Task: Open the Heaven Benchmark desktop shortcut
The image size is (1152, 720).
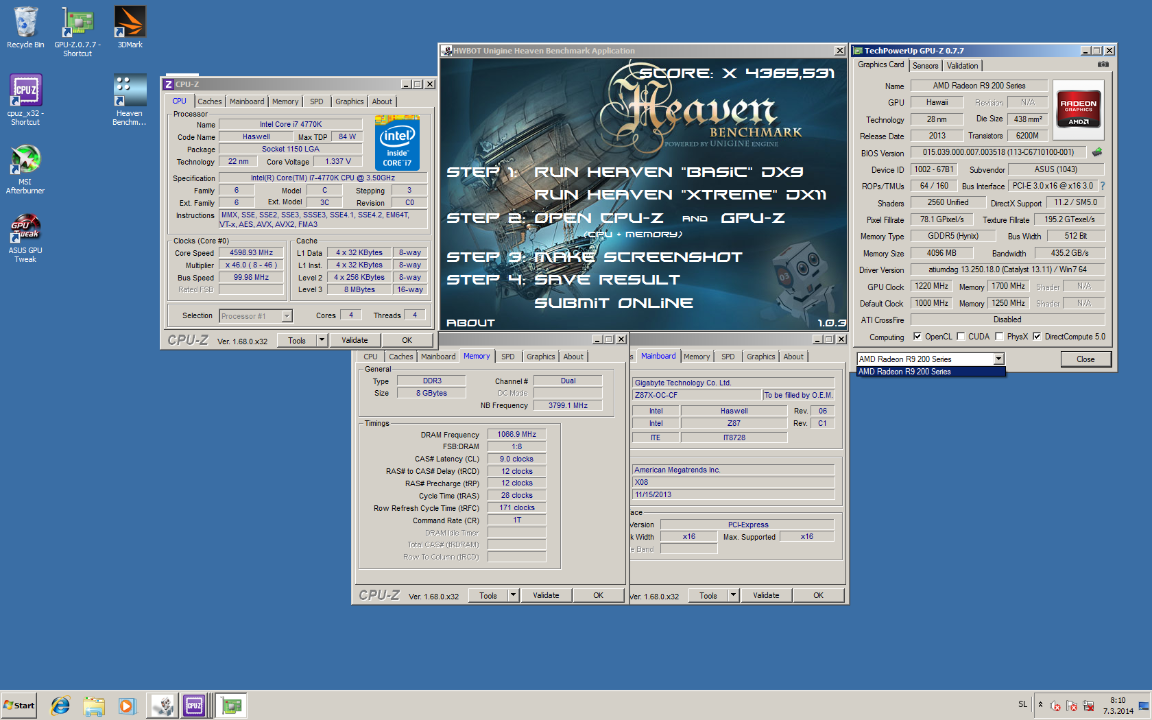Action: (130, 100)
